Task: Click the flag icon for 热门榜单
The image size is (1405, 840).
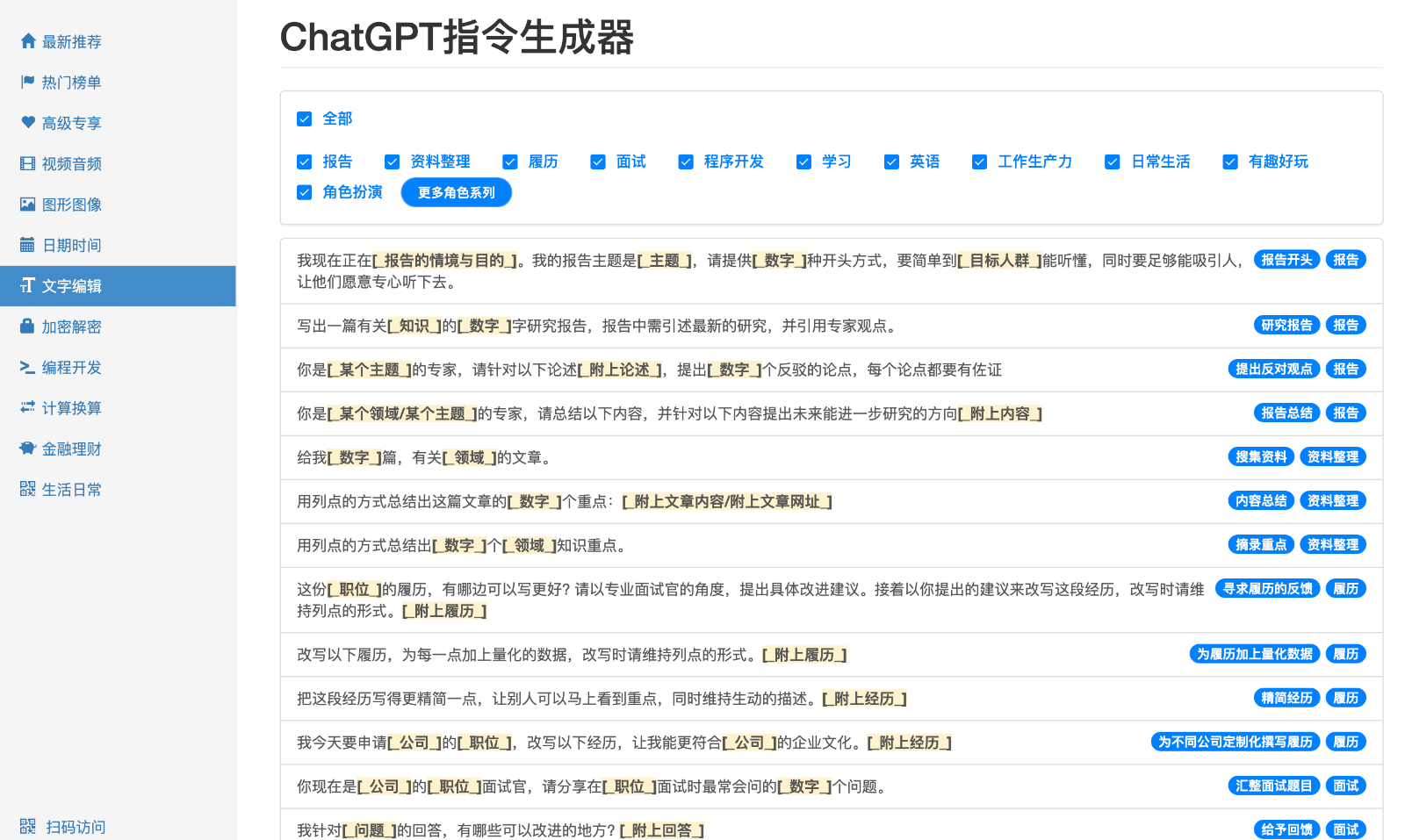Action: click(x=27, y=82)
